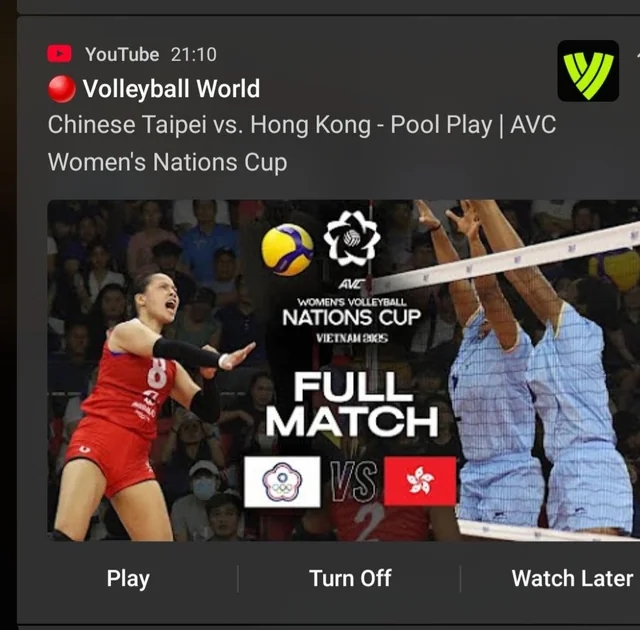This screenshot has height=630, width=640.
Task: Open the FULL MATCH video thumbnail
Action: click(344, 370)
